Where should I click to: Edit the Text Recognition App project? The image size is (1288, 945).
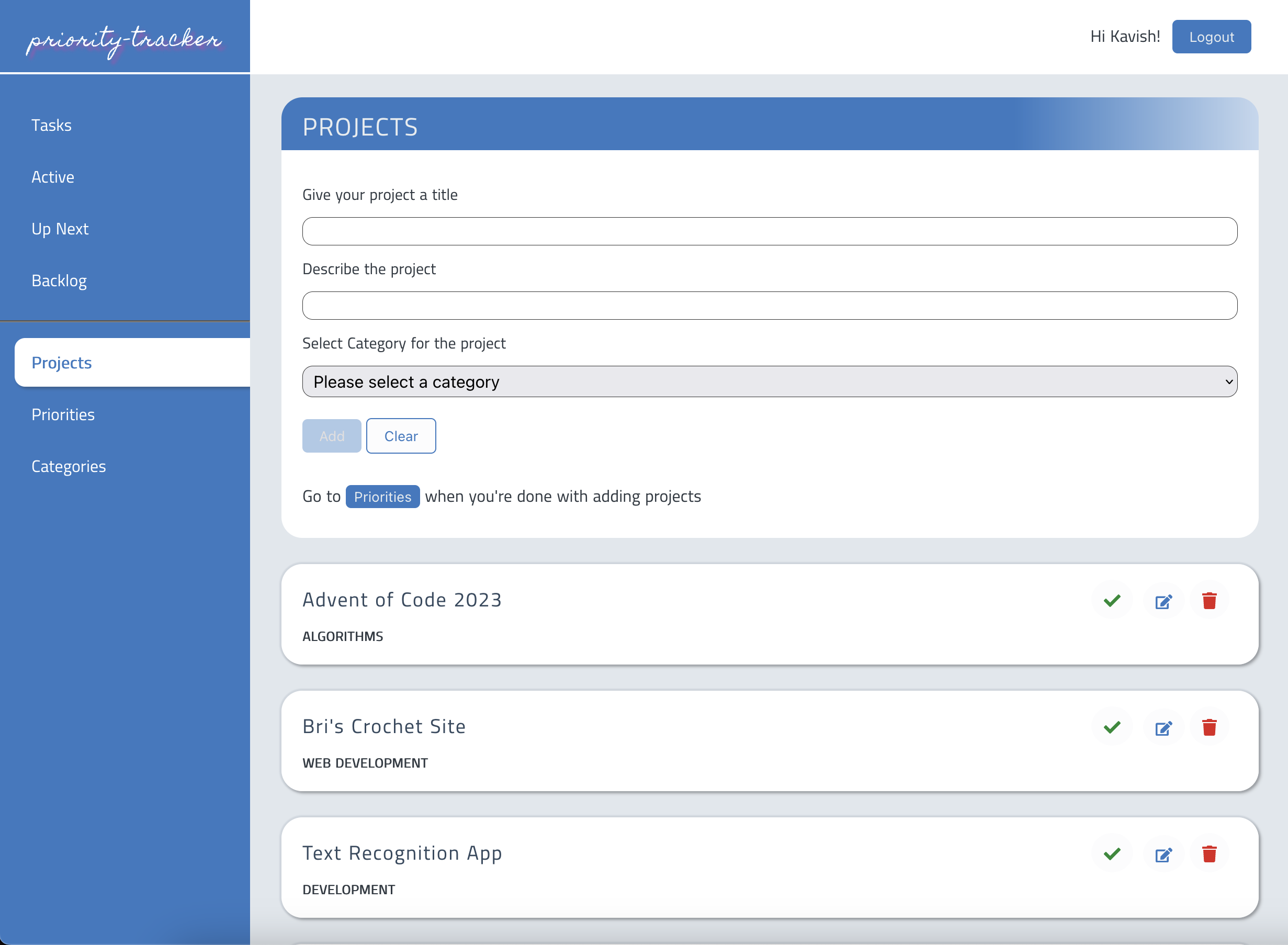pos(1163,854)
